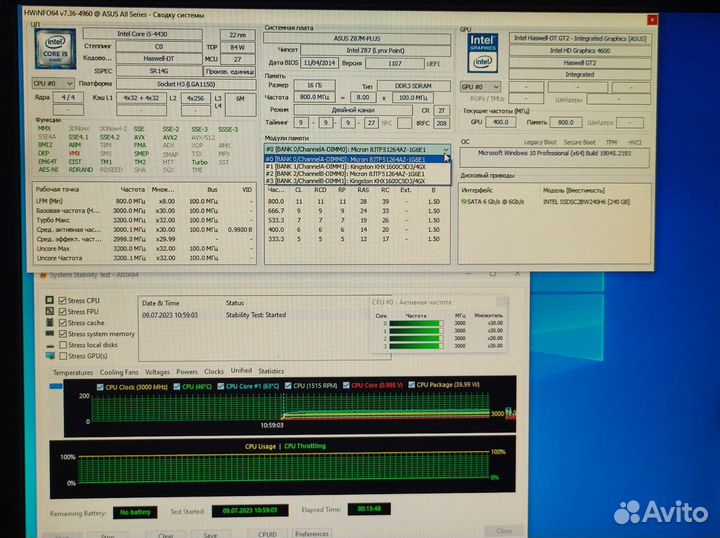The width and height of the screenshot is (720, 538).
Task: Switch to the Cooling Fans tab
Action: click(x=119, y=372)
